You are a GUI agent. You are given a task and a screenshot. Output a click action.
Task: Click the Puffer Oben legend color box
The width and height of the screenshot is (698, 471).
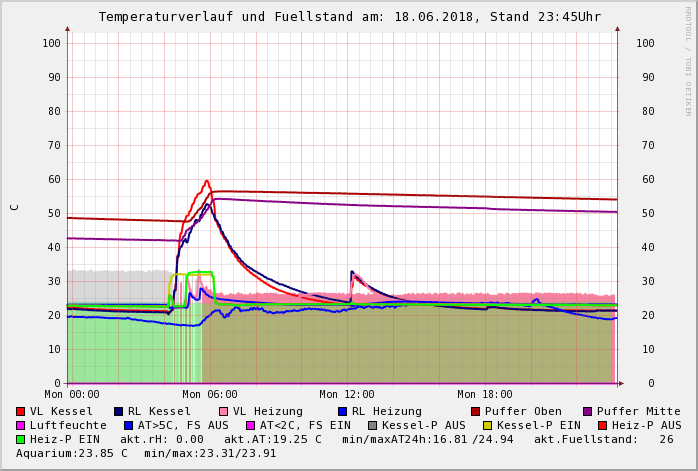[x=476, y=411]
